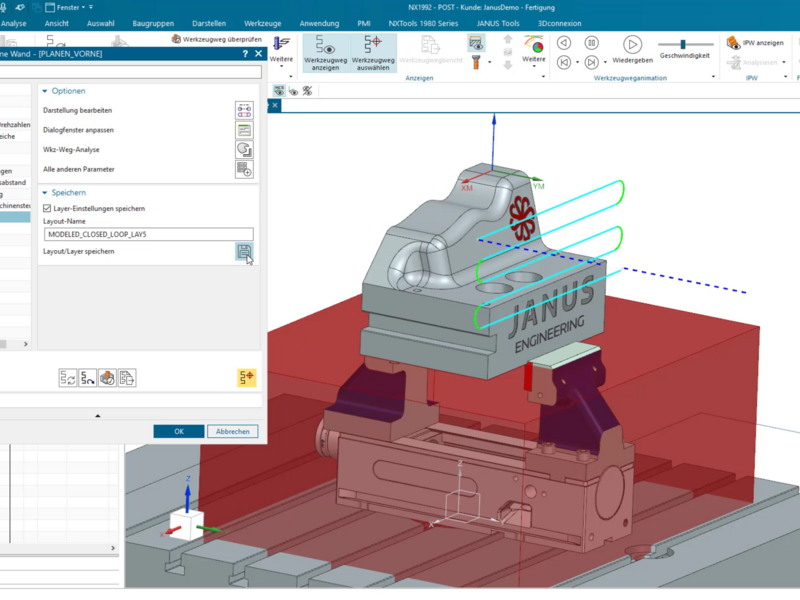This screenshot has height=600, width=800.
Task: Open dropdown arrow next to drill icon
Action: (490, 63)
